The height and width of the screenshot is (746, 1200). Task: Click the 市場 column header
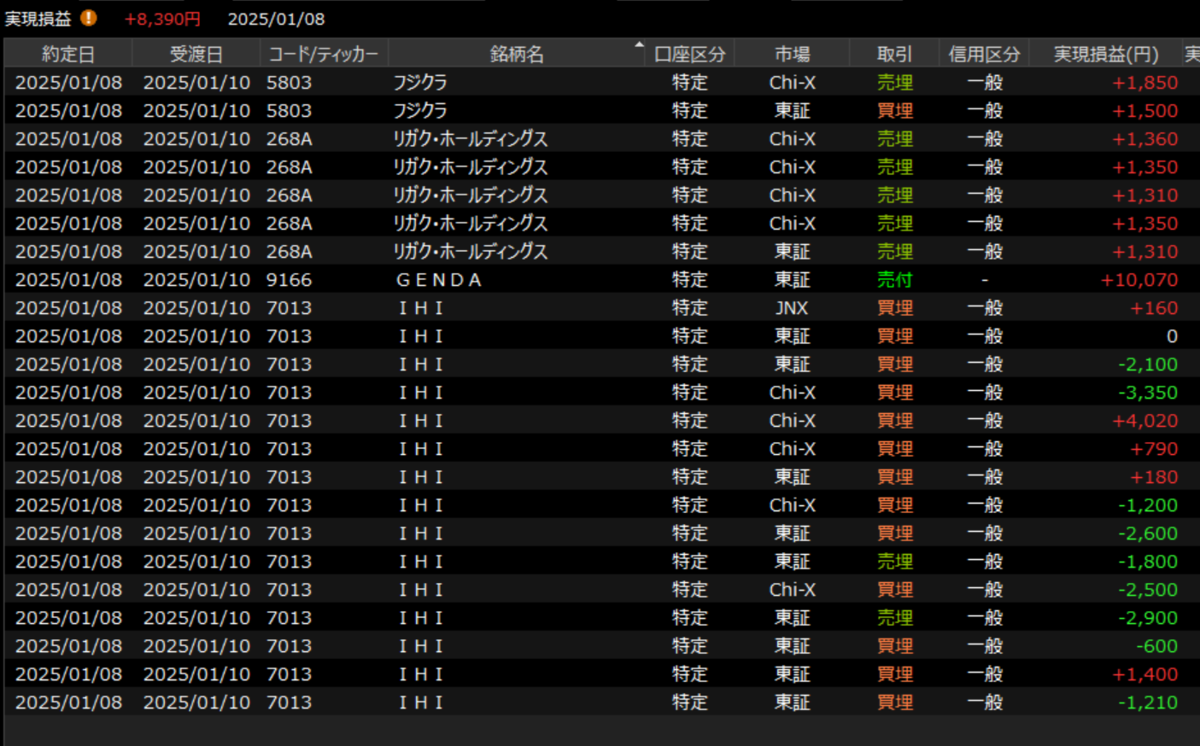click(x=792, y=54)
